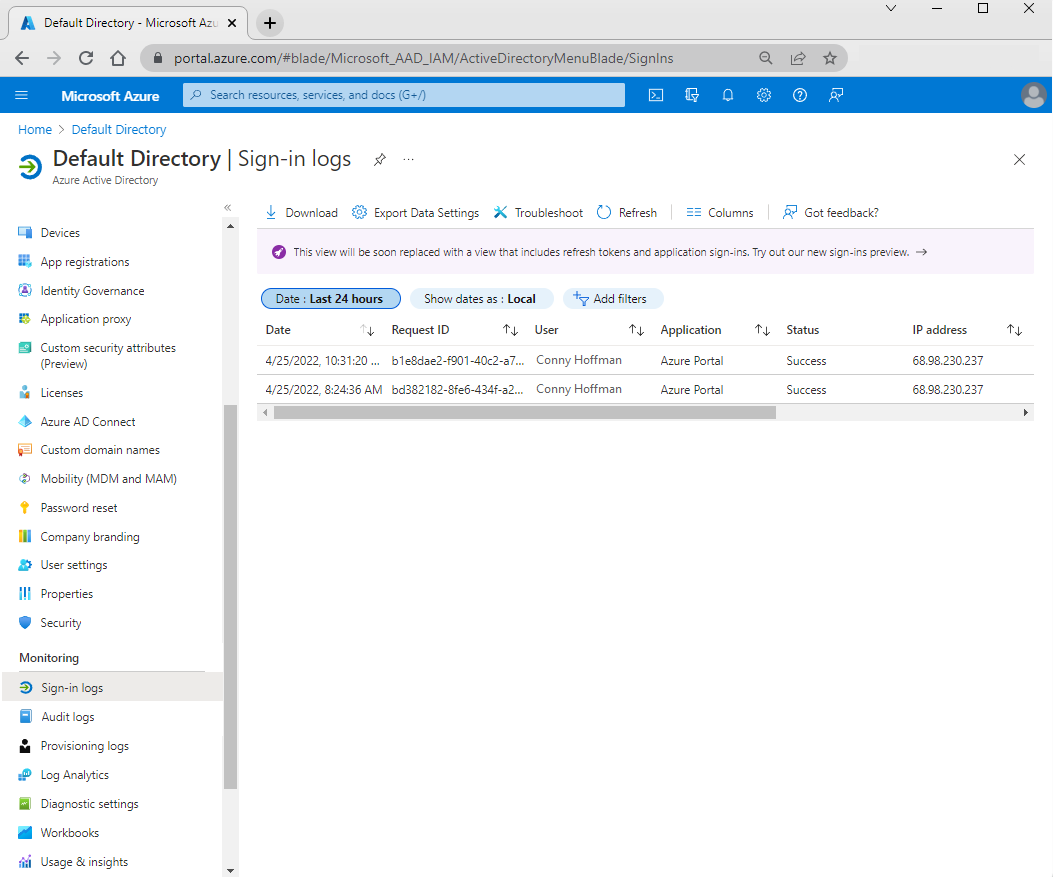Focus the Azure search resources field
The width and height of the screenshot is (1053, 877).
coord(404,95)
